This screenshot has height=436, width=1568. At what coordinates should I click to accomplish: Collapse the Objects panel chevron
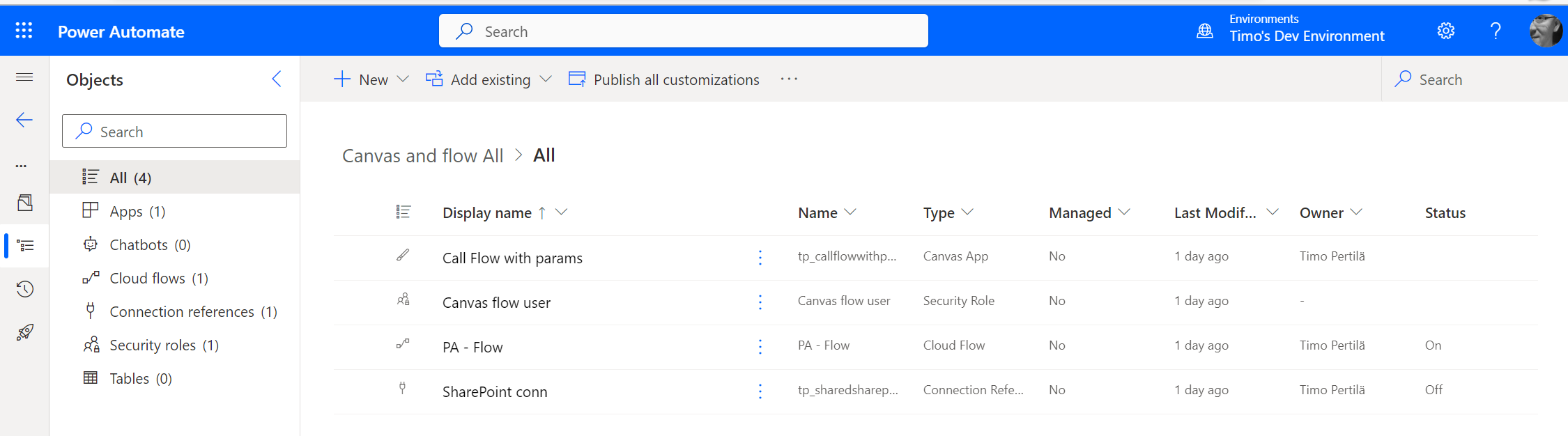pos(277,79)
